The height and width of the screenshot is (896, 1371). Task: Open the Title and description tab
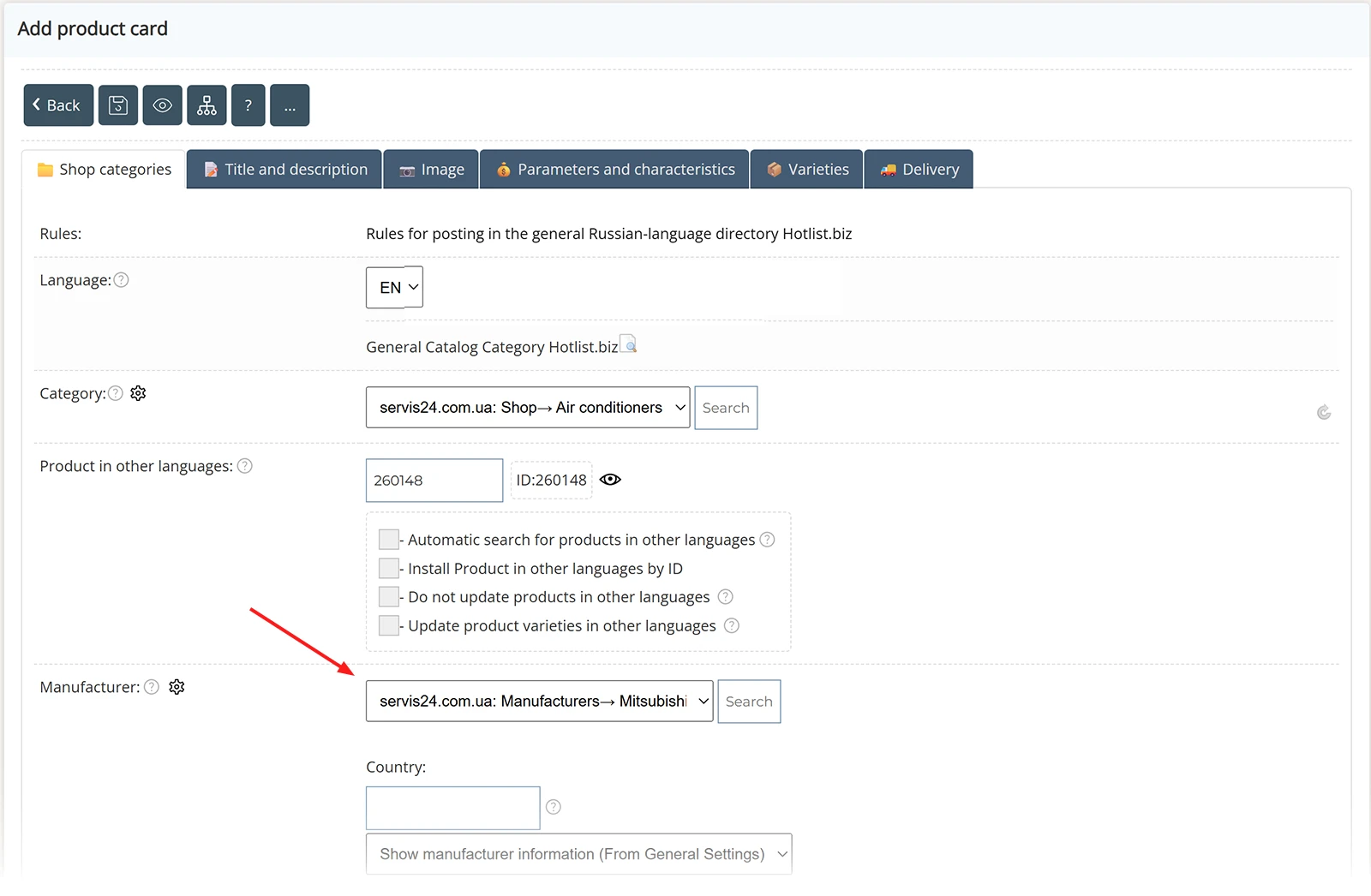pyautogui.click(x=284, y=170)
